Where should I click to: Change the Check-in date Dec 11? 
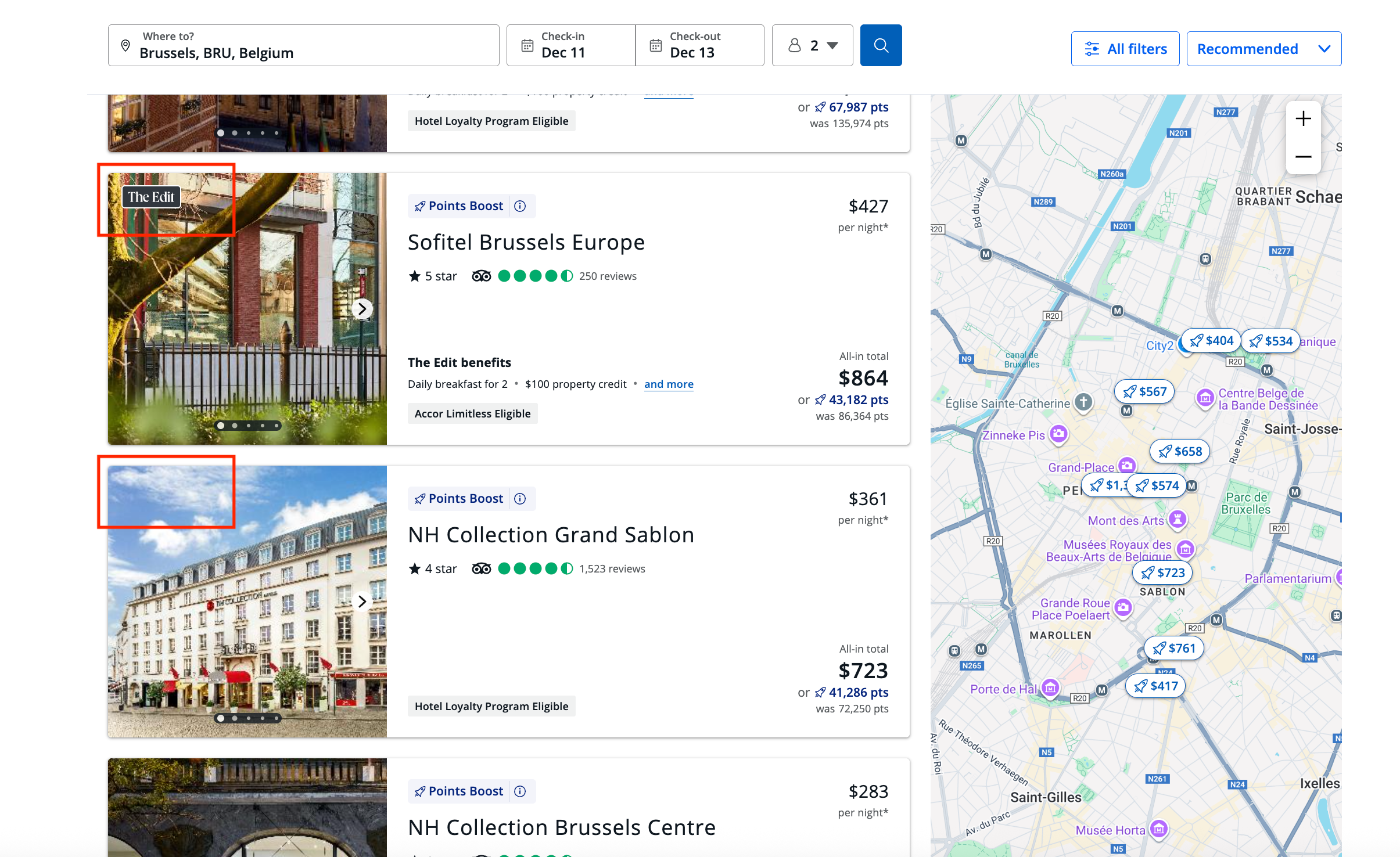(x=571, y=45)
